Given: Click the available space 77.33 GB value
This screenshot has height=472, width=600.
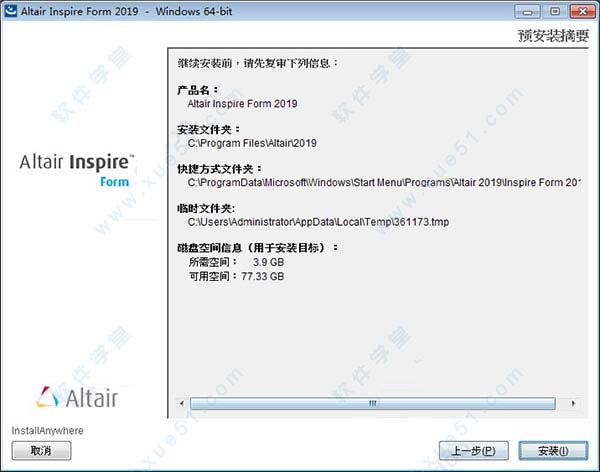Looking at the screenshot, I should click(x=262, y=276).
